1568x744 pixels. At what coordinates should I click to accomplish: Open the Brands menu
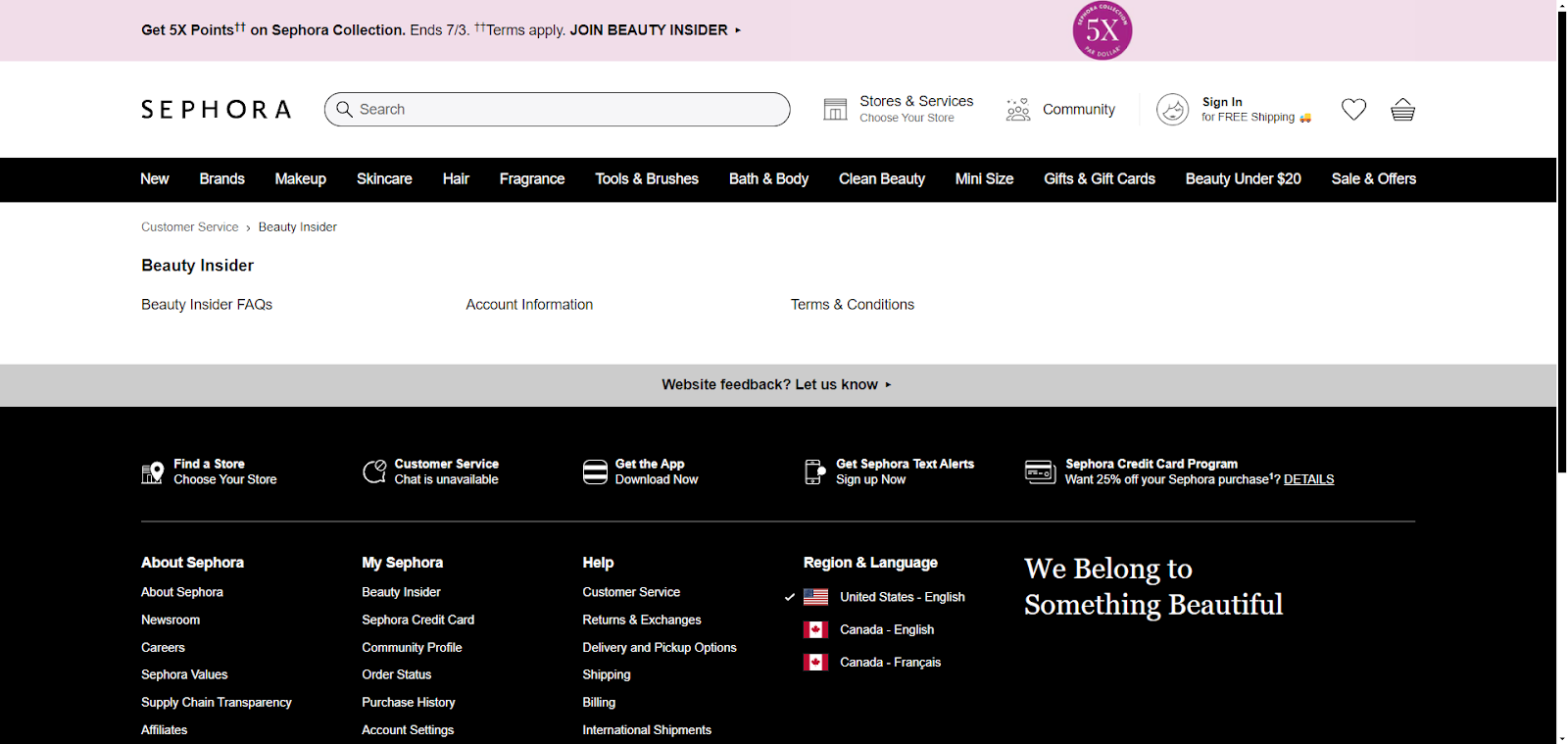[x=221, y=179]
